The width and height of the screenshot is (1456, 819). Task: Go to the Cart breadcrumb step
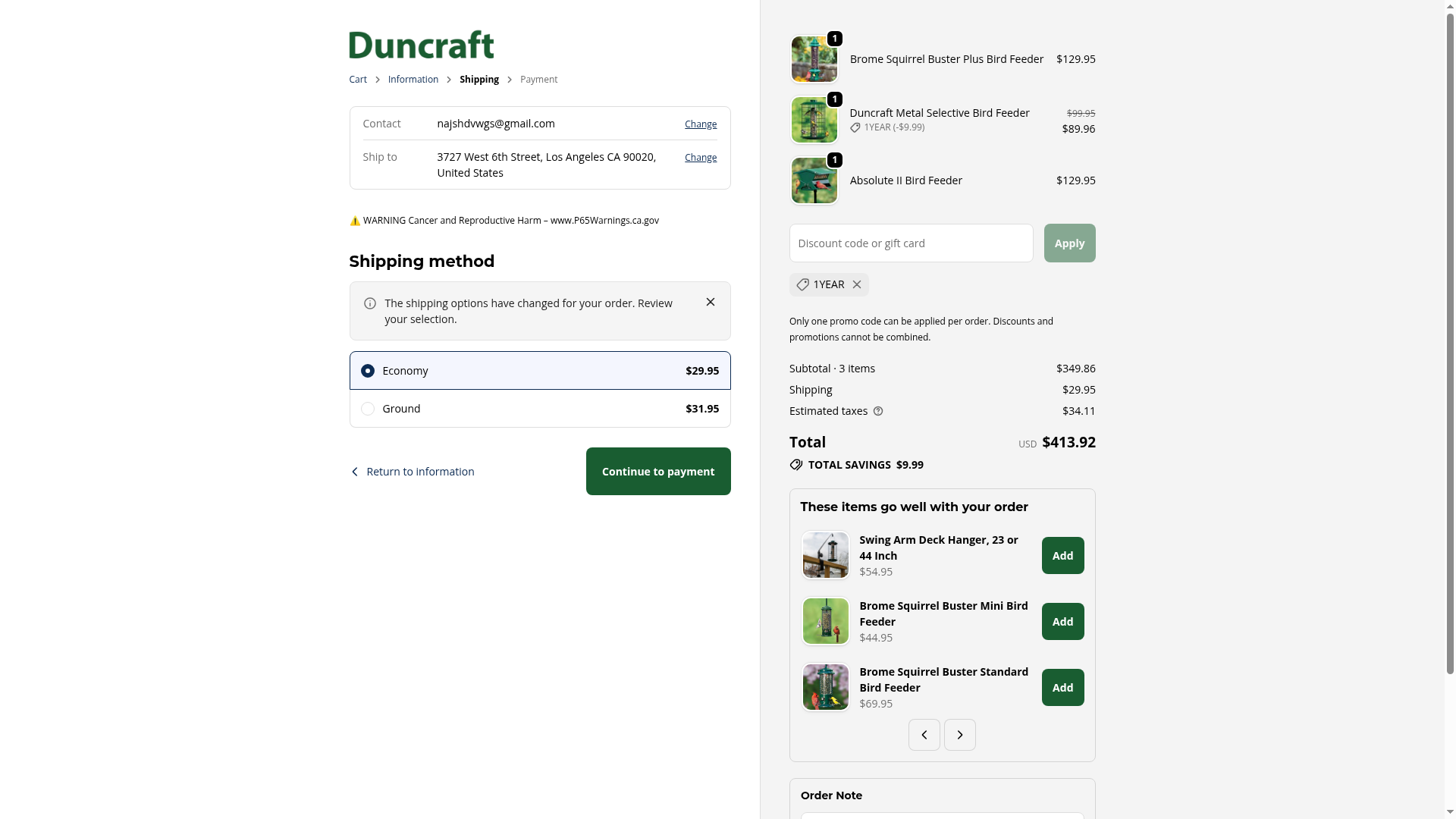tap(358, 80)
